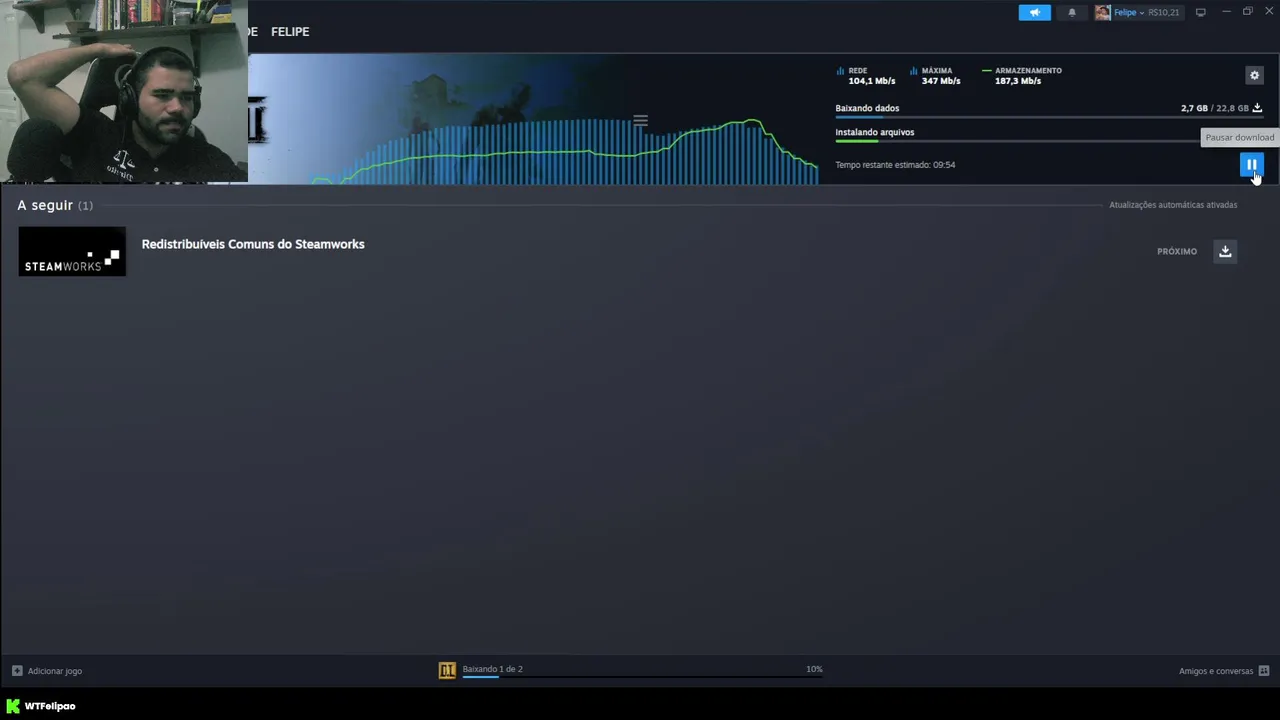Click the download throughput graph

pyautogui.click(x=565, y=150)
